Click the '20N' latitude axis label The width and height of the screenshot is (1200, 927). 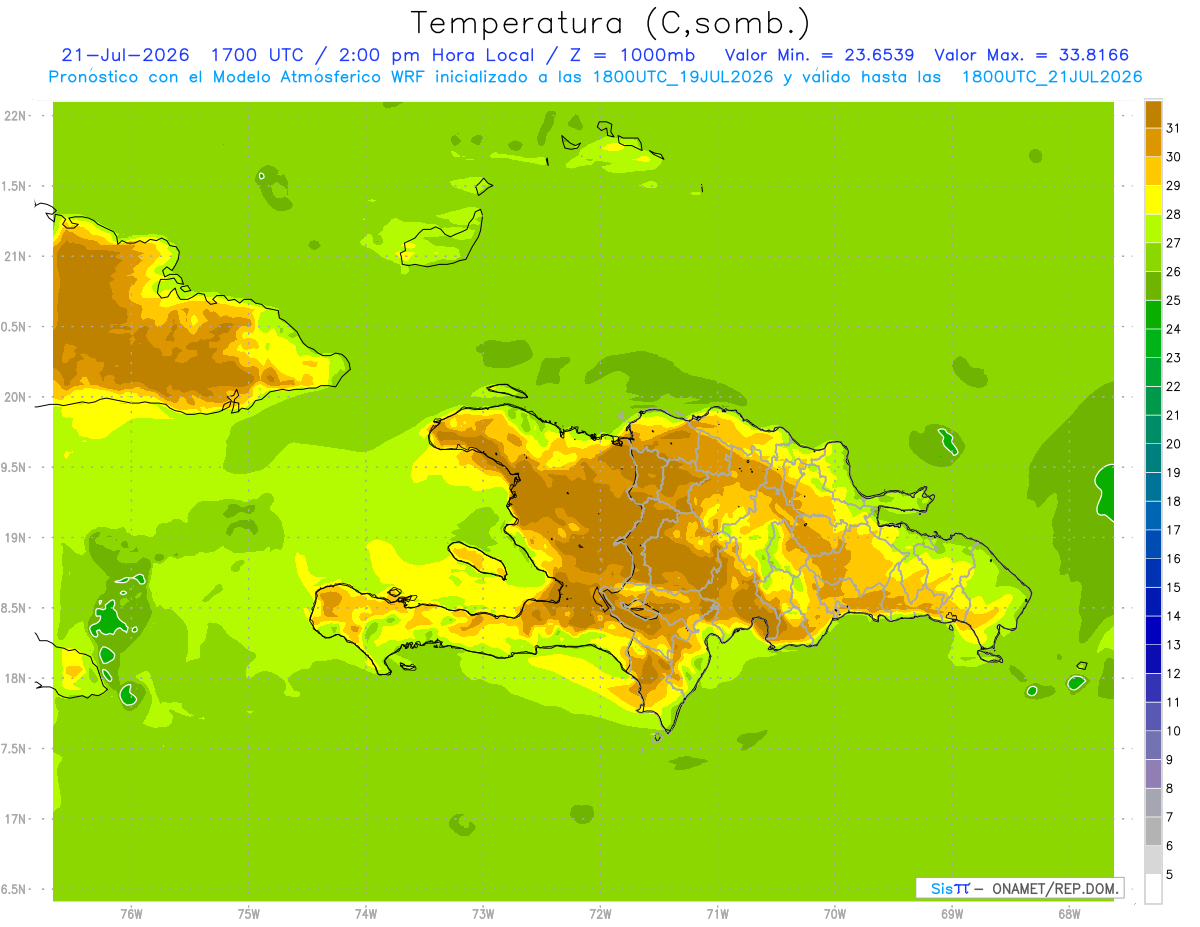pos(16,397)
